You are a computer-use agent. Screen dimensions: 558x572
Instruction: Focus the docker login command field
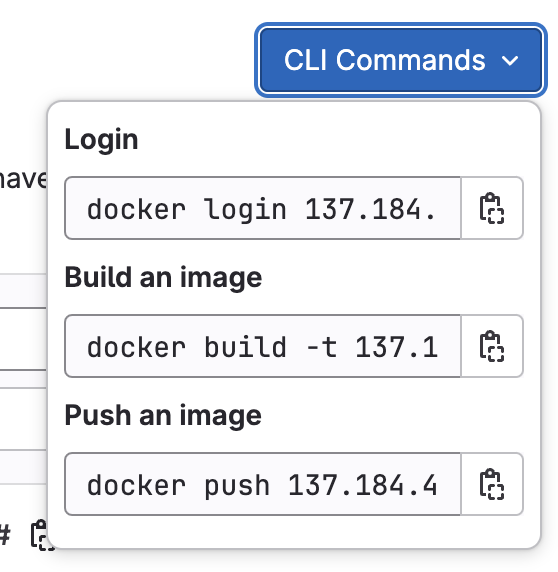pos(263,208)
